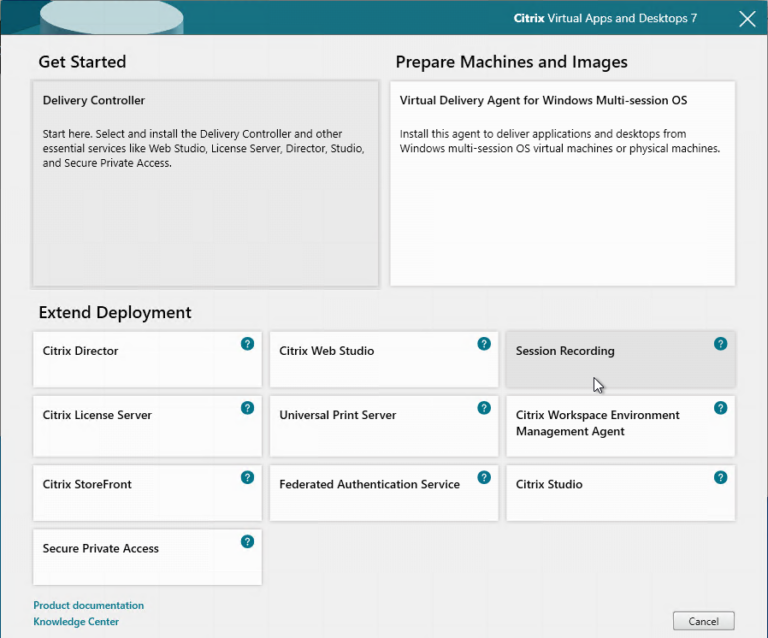The height and width of the screenshot is (638, 768).
Task: Open the Knowledge Center link
Action: click(76, 621)
